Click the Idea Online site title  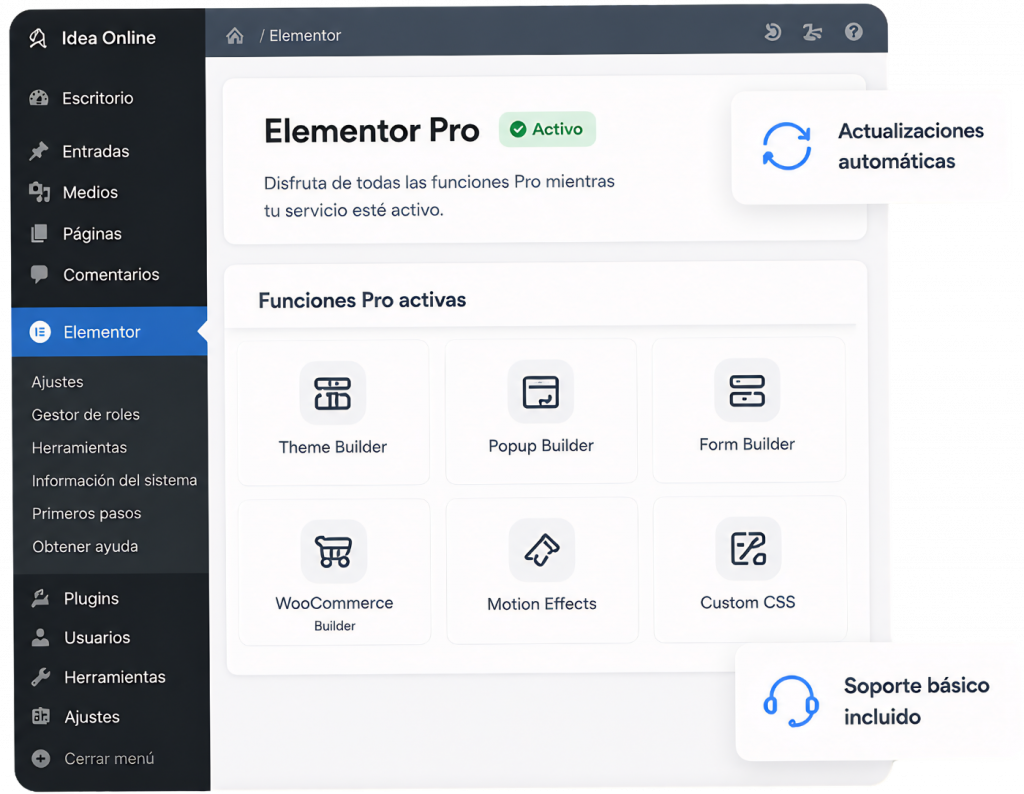click(x=108, y=38)
